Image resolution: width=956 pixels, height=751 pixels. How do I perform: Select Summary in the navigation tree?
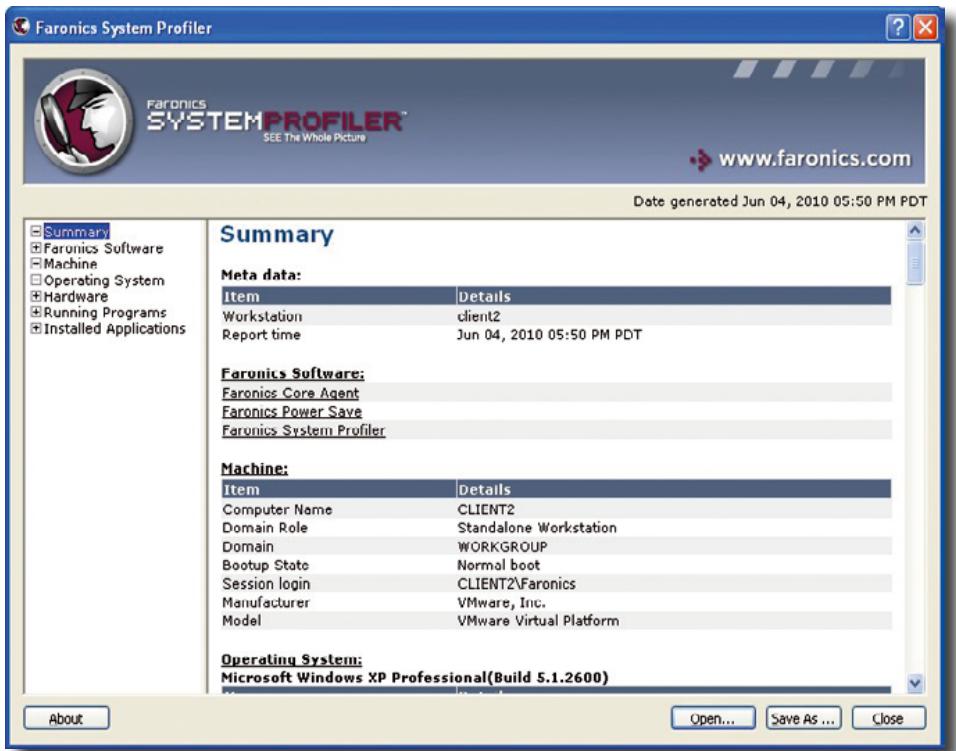[76, 232]
